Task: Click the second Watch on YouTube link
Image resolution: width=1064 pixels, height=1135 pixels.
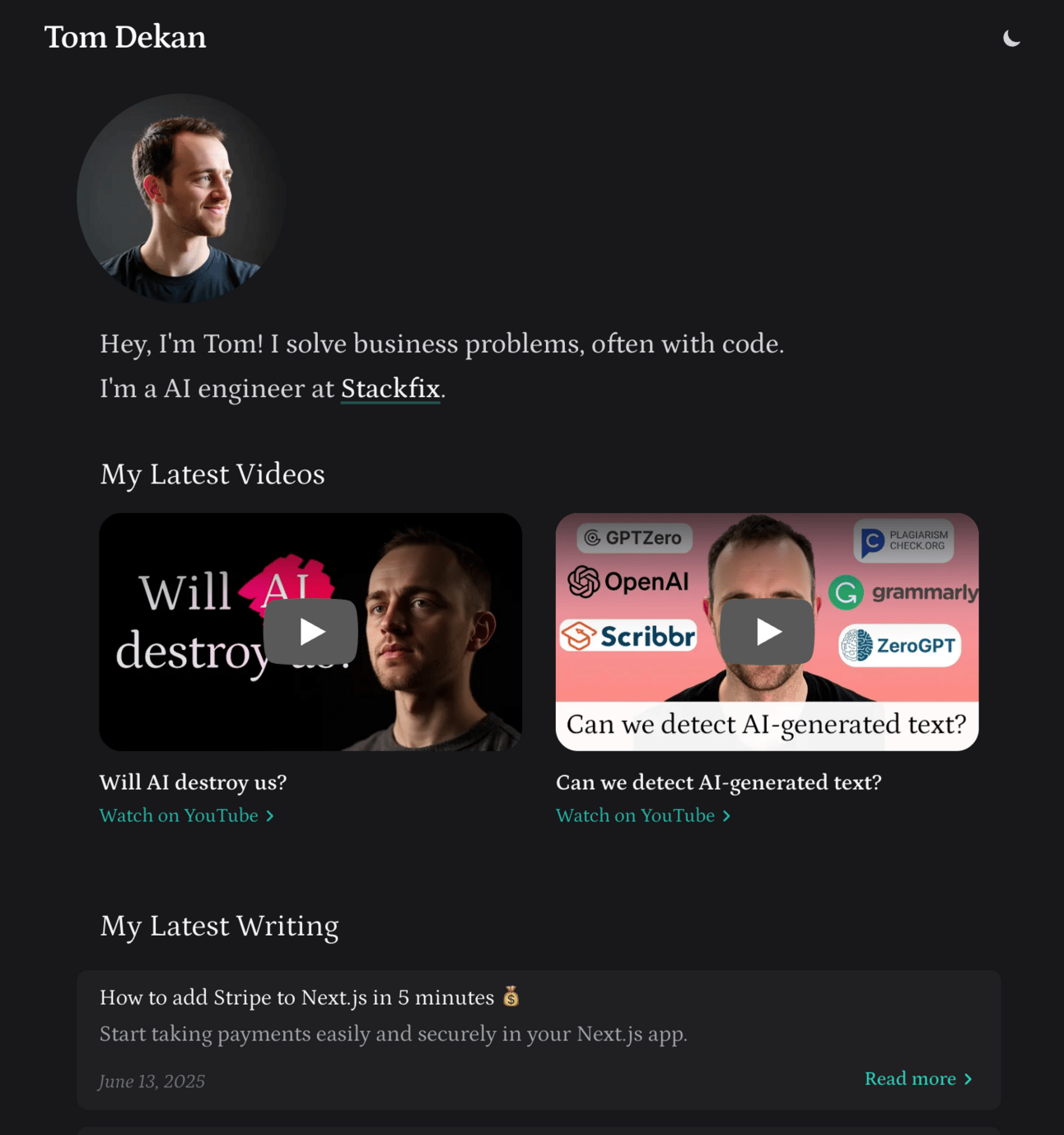Action: (x=635, y=815)
